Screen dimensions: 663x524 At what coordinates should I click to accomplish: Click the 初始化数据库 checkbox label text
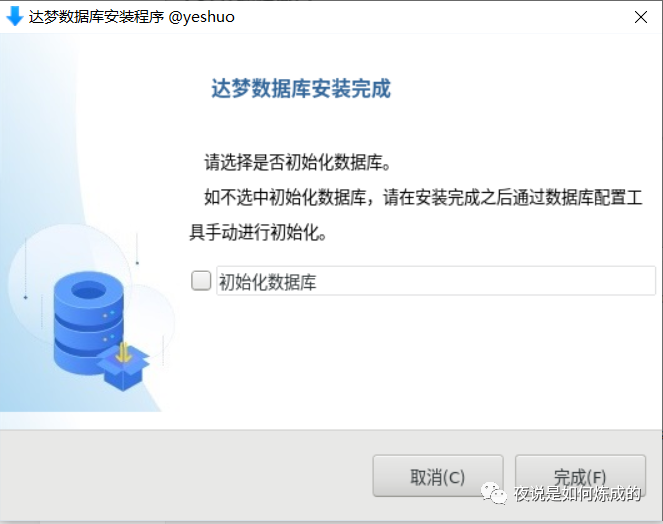pyautogui.click(x=268, y=282)
